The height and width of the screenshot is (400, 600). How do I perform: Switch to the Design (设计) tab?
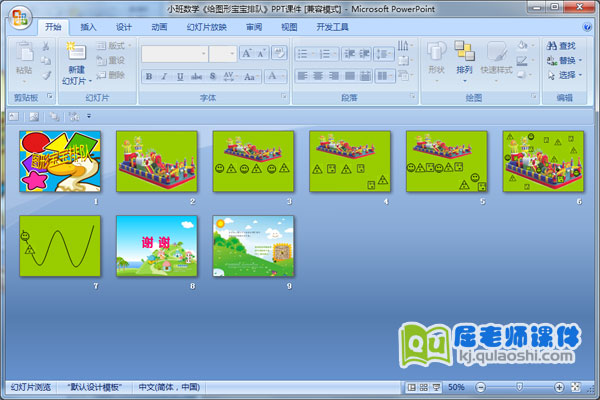[x=124, y=27]
